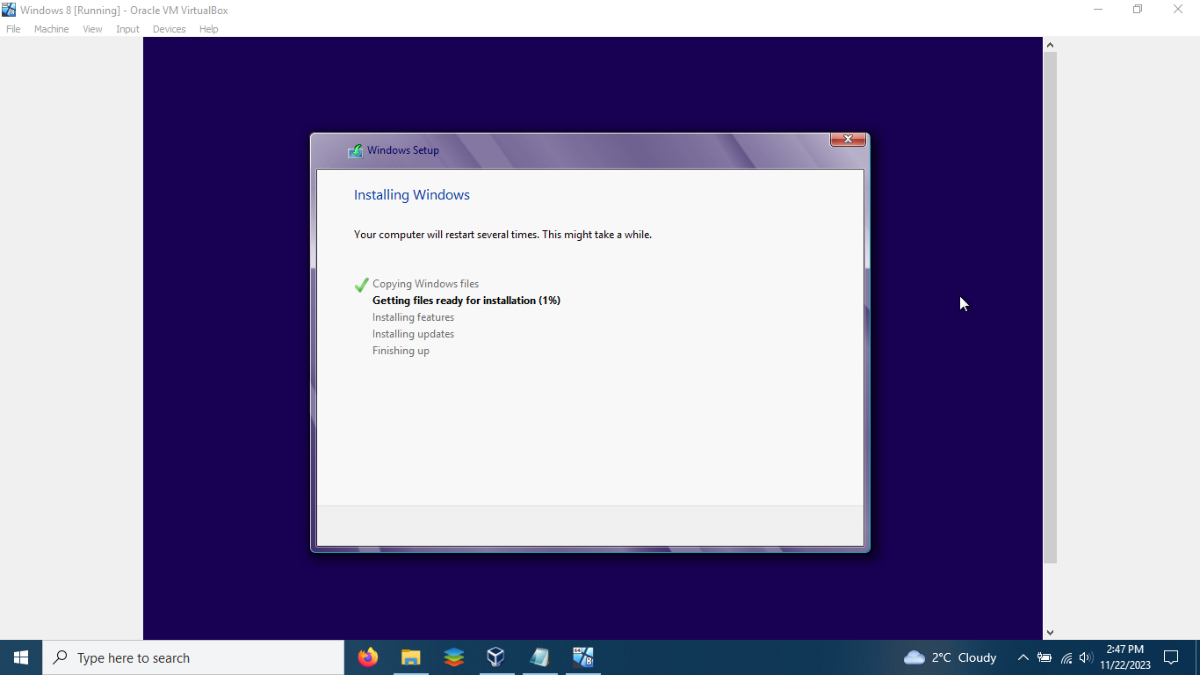The height and width of the screenshot is (675, 1200).
Task: Open the Input menu
Action: pyautogui.click(x=128, y=29)
